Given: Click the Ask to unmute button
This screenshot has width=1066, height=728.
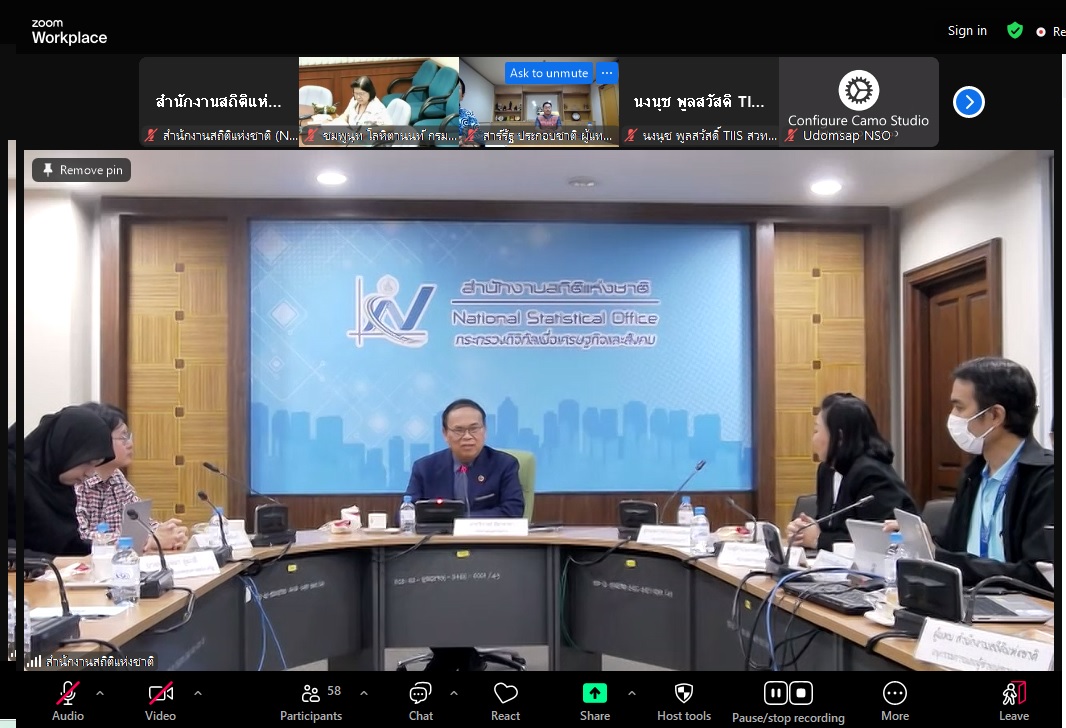Looking at the screenshot, I should [x=549, y=73].
